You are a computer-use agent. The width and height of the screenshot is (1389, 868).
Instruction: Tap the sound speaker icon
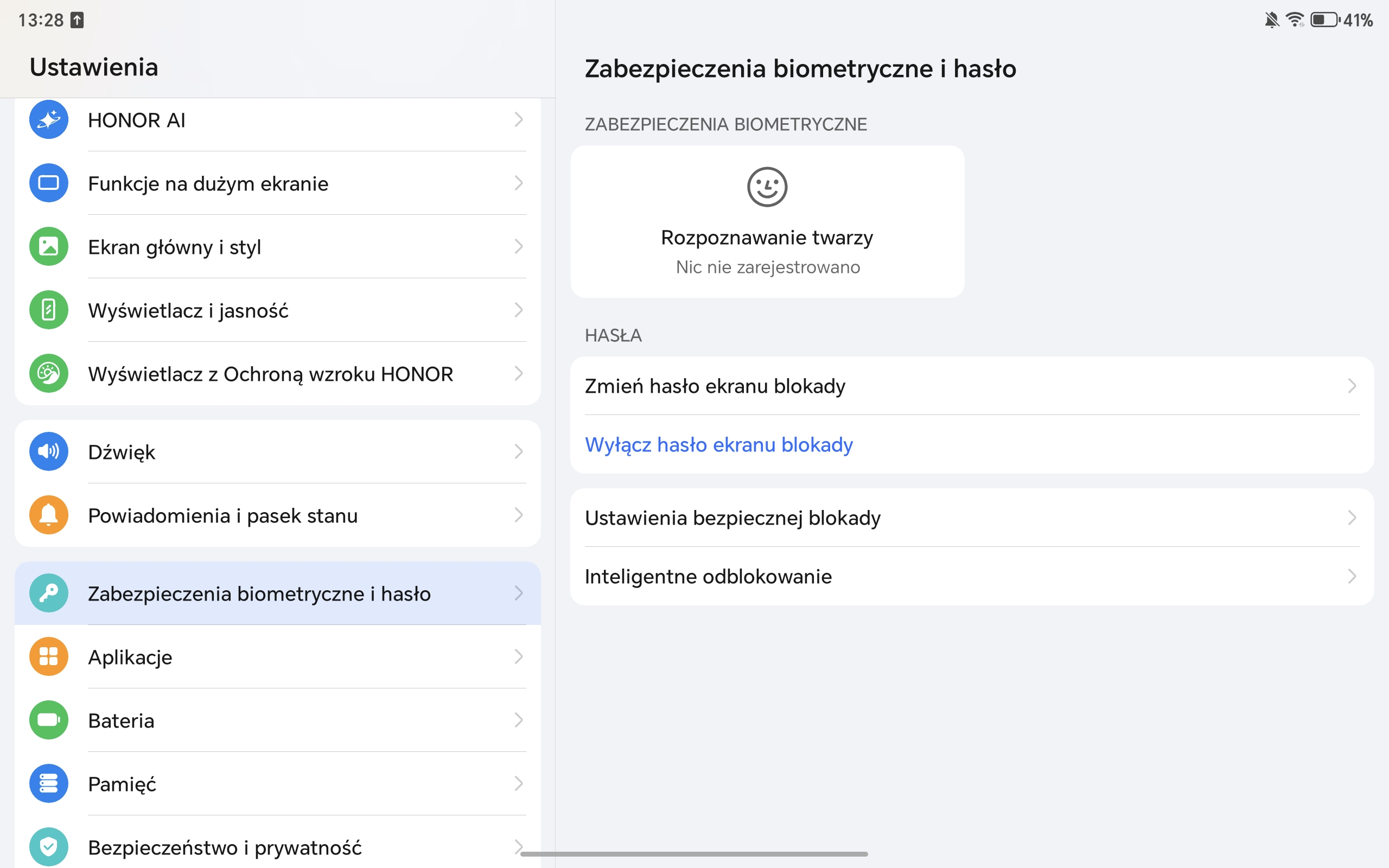click(49, 452)
